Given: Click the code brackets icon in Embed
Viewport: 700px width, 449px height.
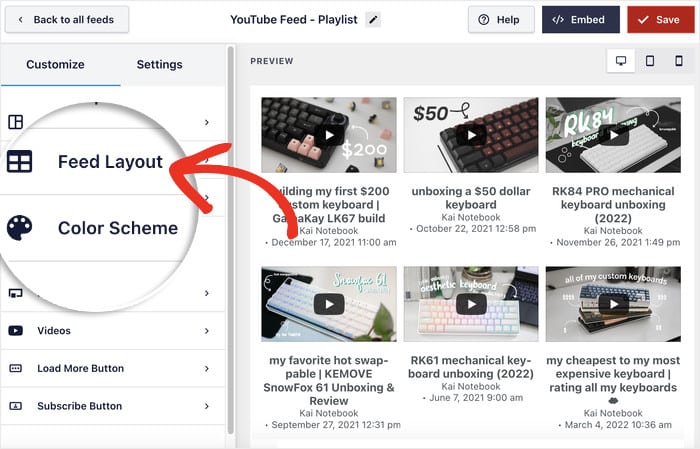Looking at the screenshot, I should 558,20.
